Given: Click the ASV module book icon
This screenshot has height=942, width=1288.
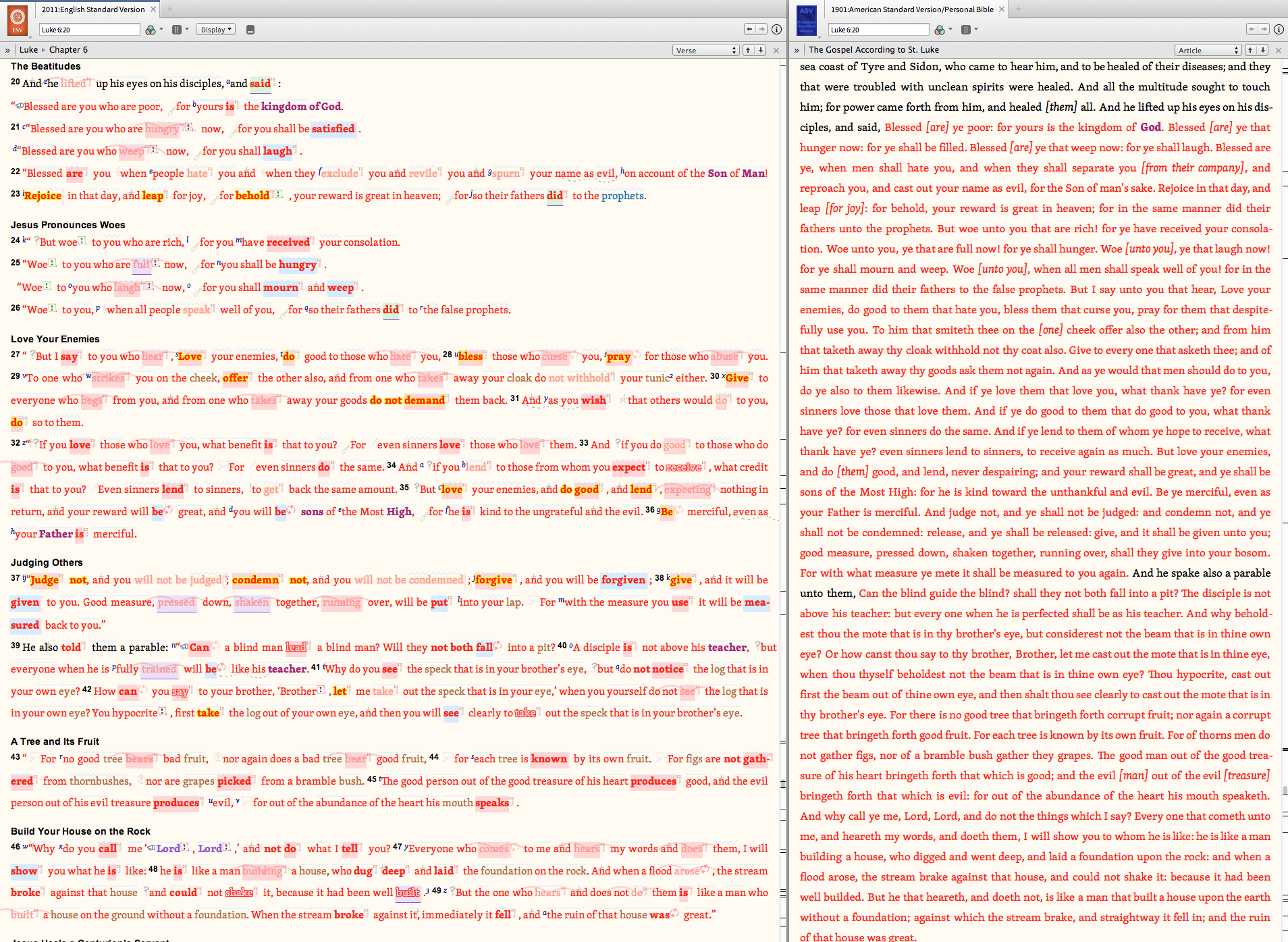Looking at the screenshot, I should [807, 20].
